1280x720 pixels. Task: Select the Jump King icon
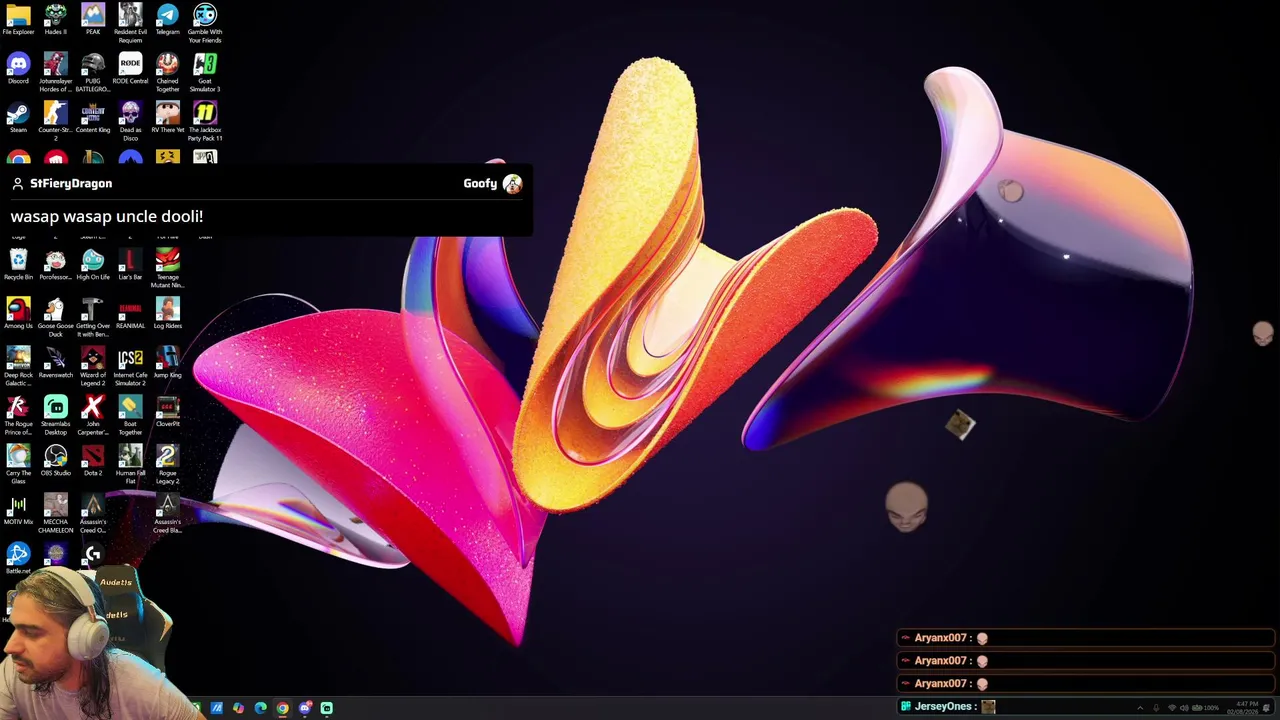[167, 363]
